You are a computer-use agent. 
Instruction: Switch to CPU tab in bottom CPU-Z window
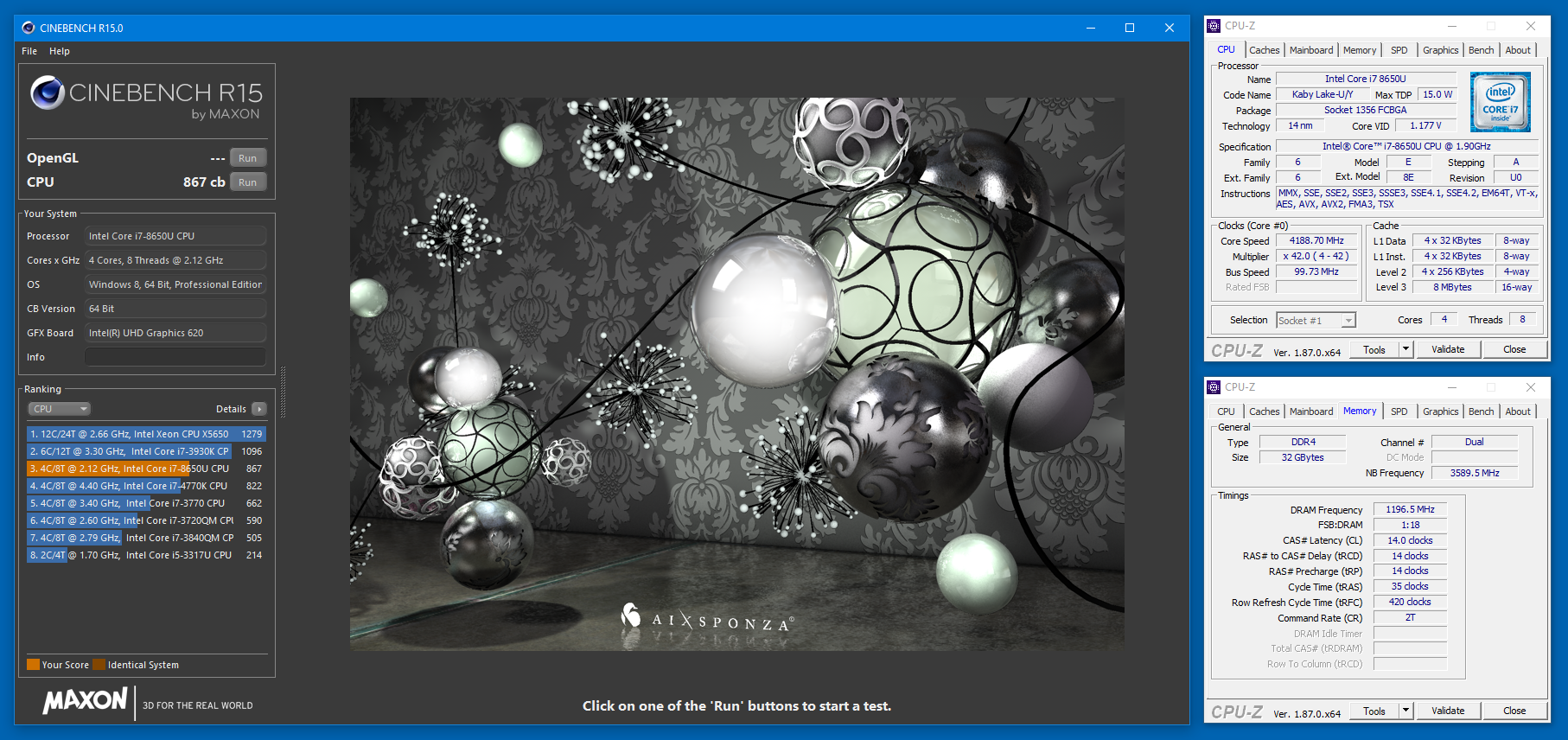pos(1226,411)
